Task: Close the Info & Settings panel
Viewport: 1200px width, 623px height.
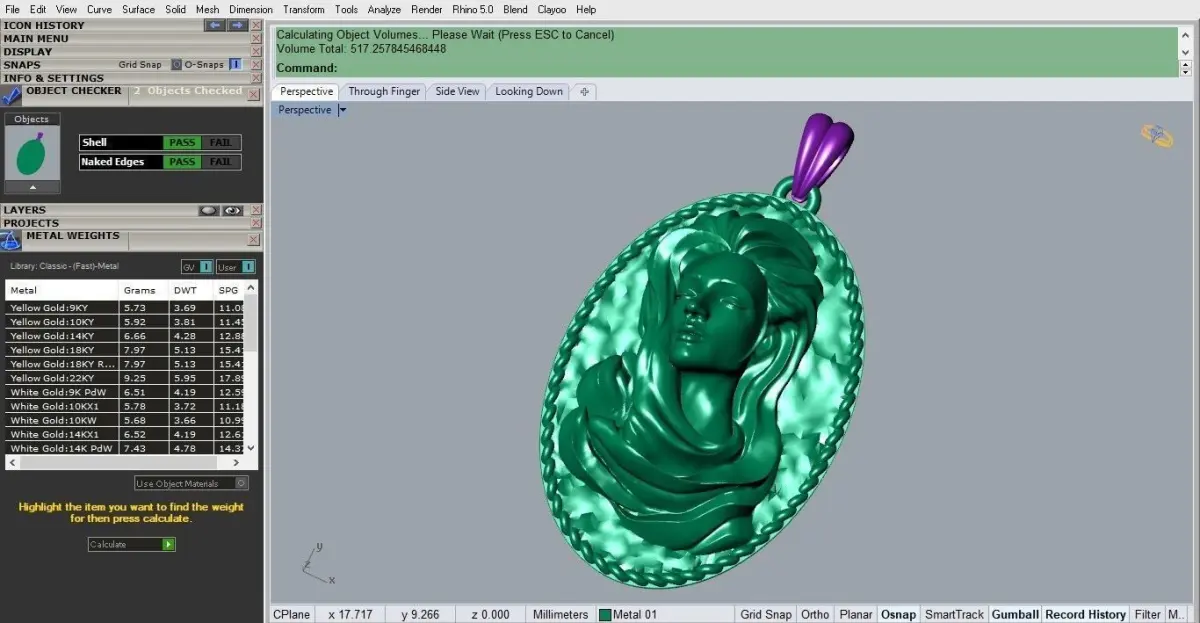Action: [x=256, y=77]
